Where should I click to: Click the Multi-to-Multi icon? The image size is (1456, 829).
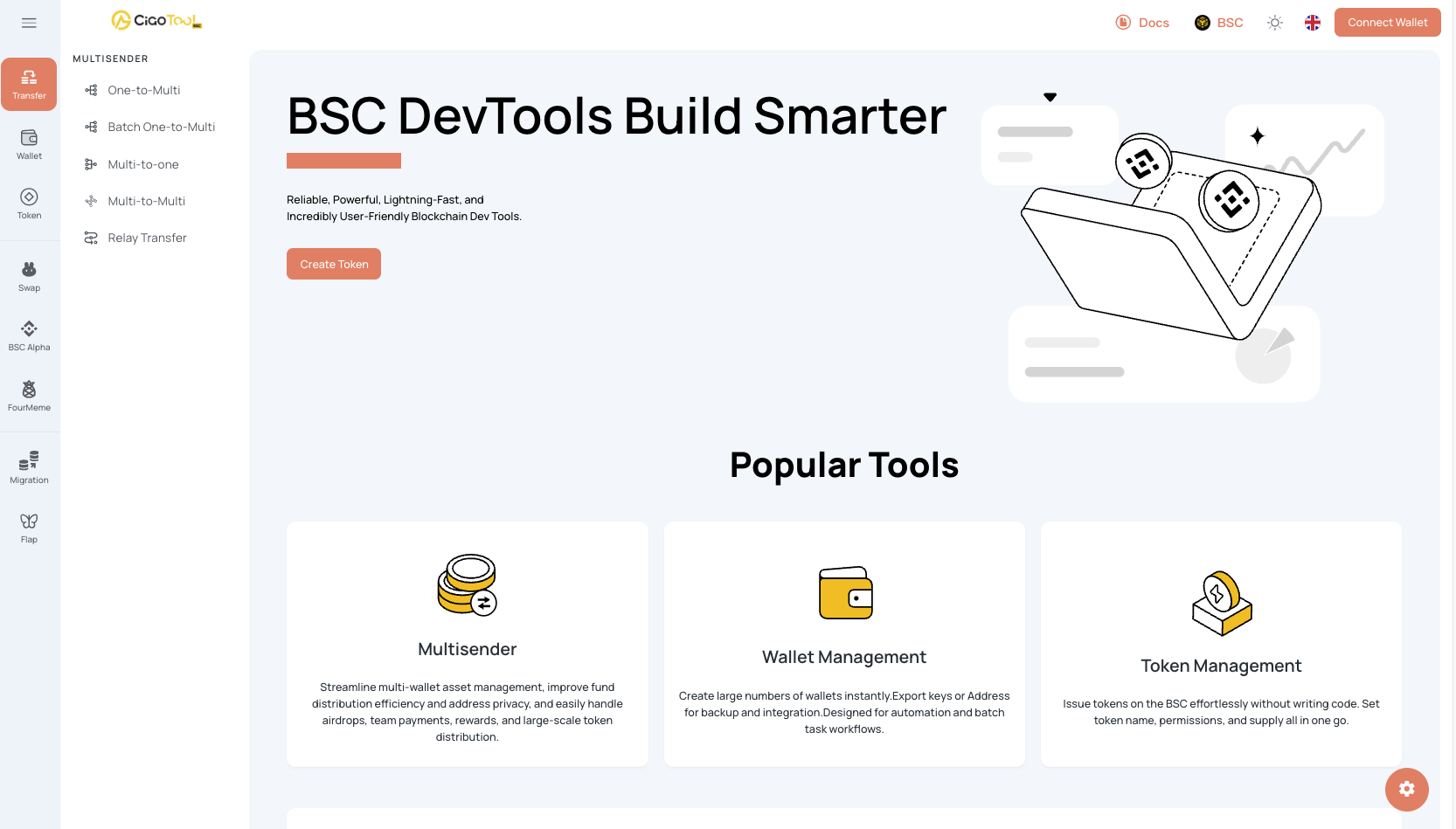pyautogui.click(x=91, y=201)
